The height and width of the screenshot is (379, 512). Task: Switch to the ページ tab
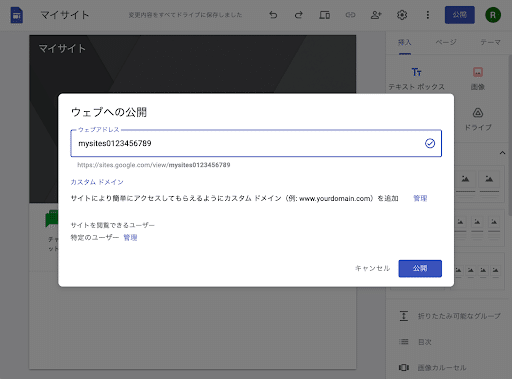446,42
